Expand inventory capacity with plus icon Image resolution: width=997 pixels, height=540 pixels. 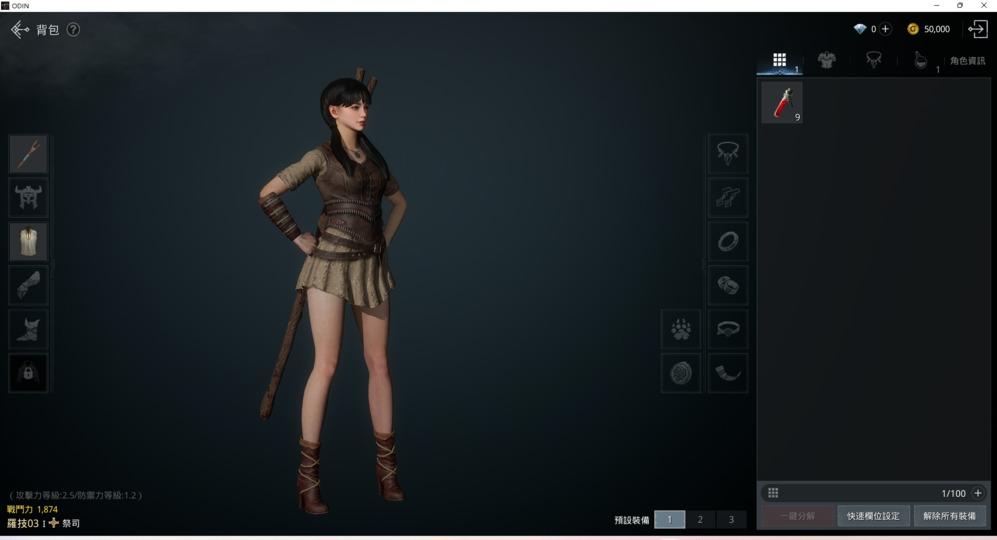(978, 493)
